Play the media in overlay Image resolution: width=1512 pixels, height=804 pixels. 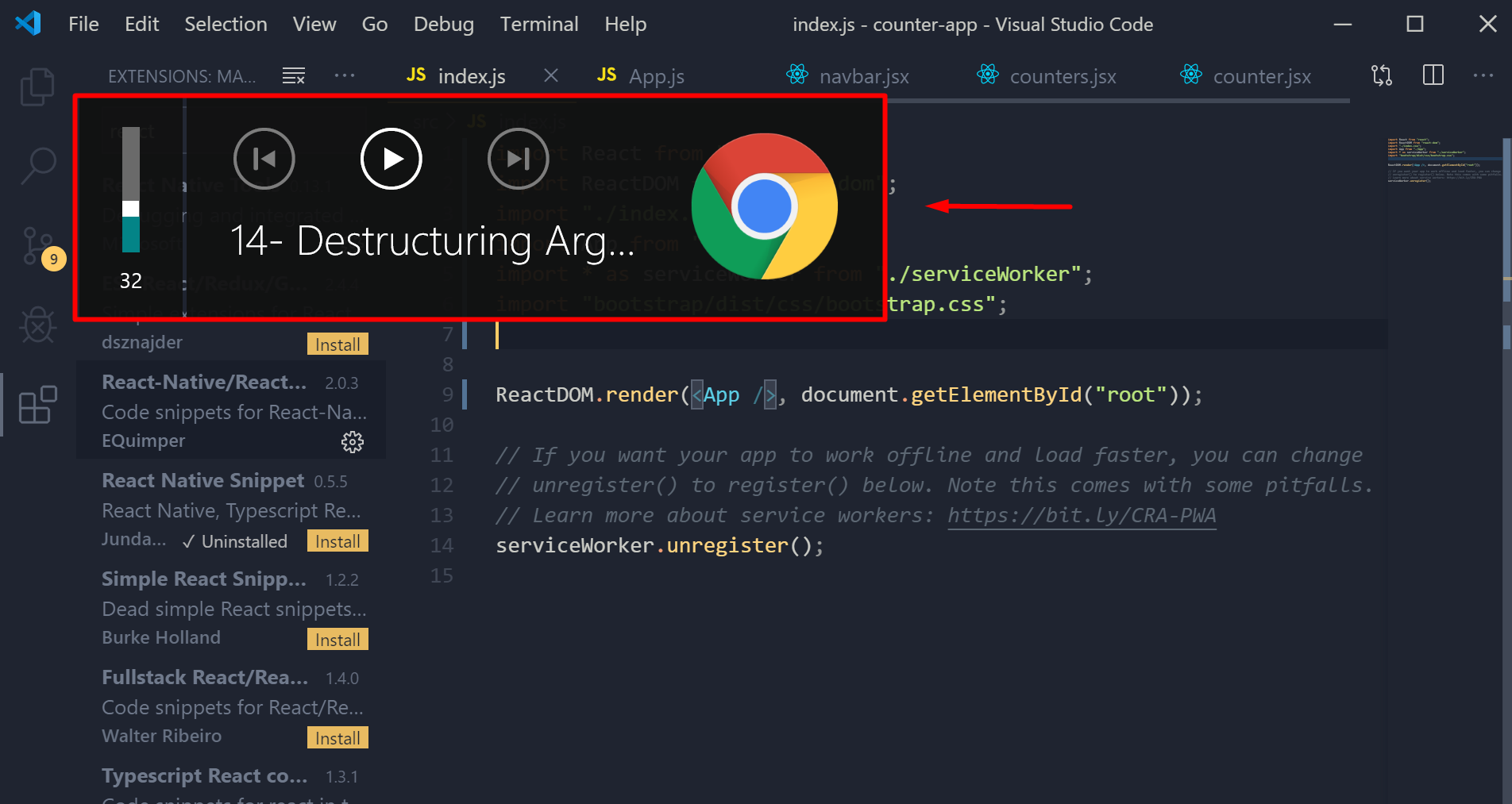pyautogui.click(x=391, y=159)
